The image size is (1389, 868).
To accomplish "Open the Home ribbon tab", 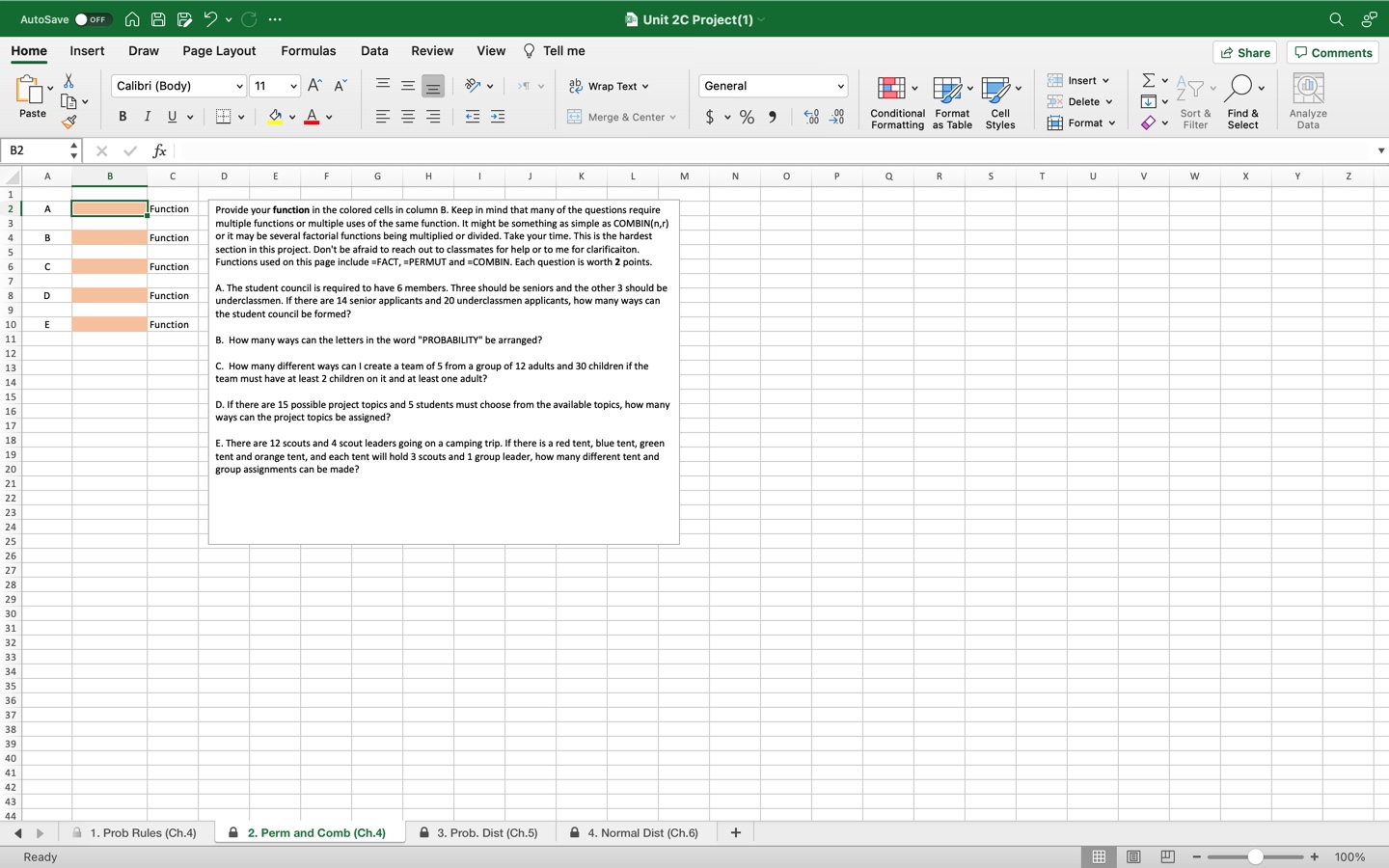I will coord(29,51).
